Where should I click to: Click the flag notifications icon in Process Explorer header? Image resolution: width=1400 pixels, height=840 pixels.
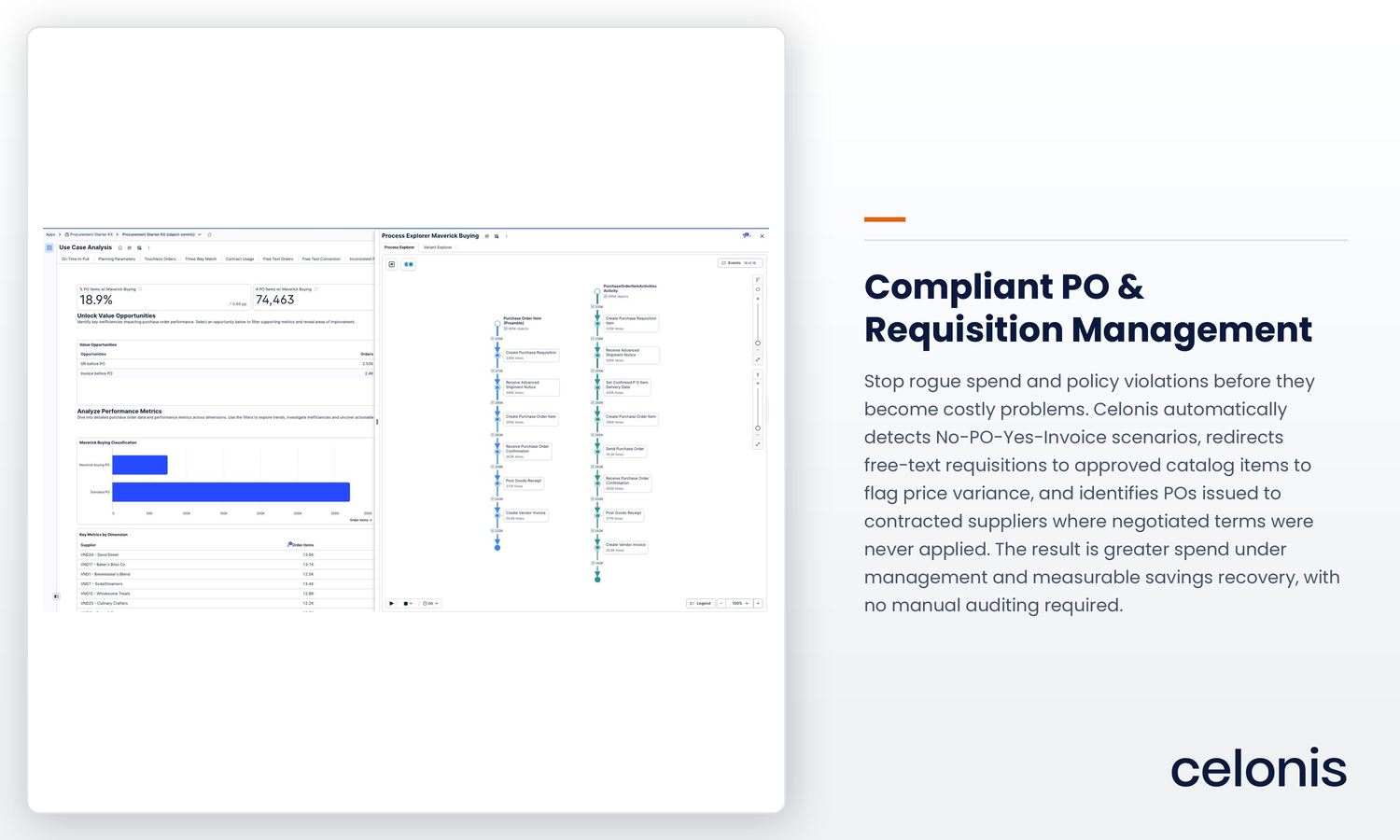tap(746, 235)
